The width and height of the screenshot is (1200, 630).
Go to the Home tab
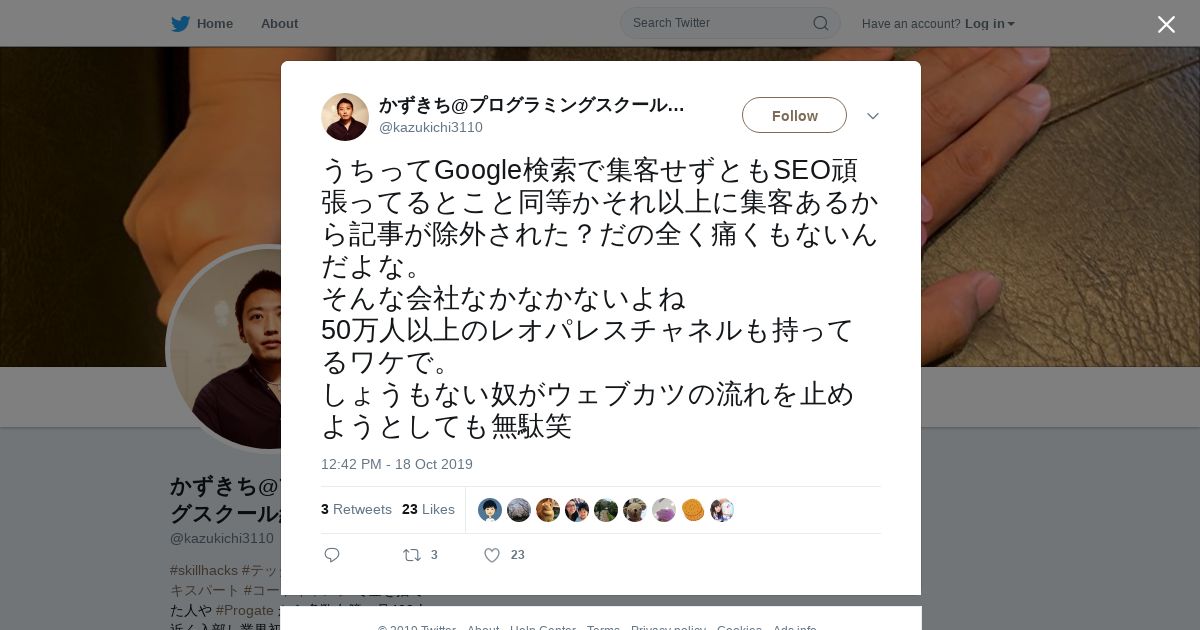pyautogui.click(x=214, y=24)
